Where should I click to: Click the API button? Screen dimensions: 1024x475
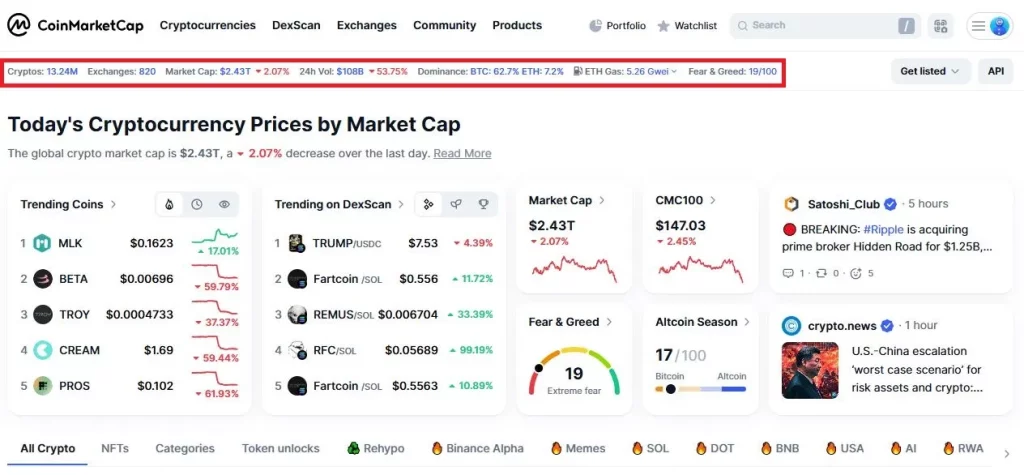[x=996, y=71]
